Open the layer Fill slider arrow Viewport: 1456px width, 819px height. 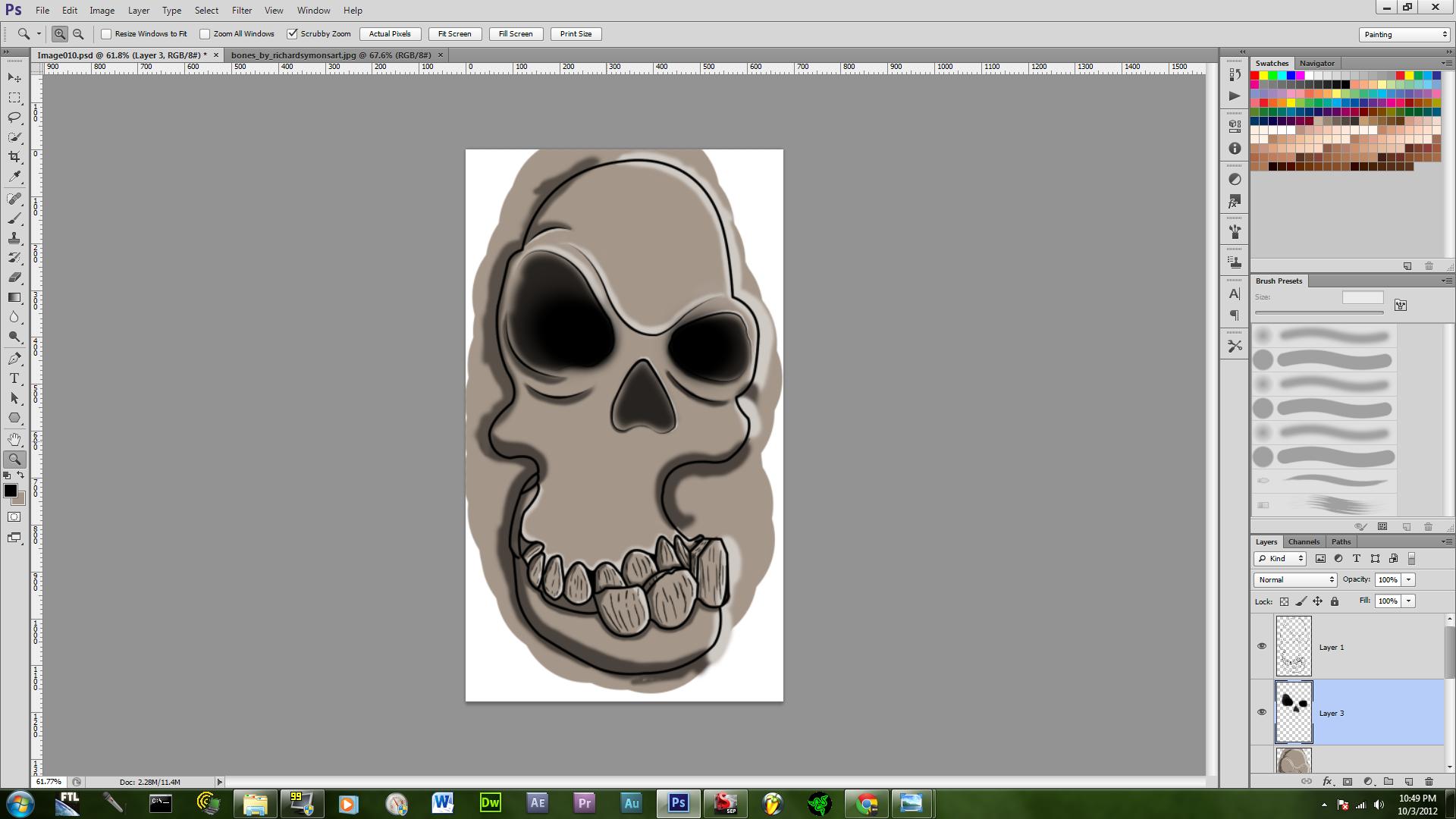[1408, 601]
